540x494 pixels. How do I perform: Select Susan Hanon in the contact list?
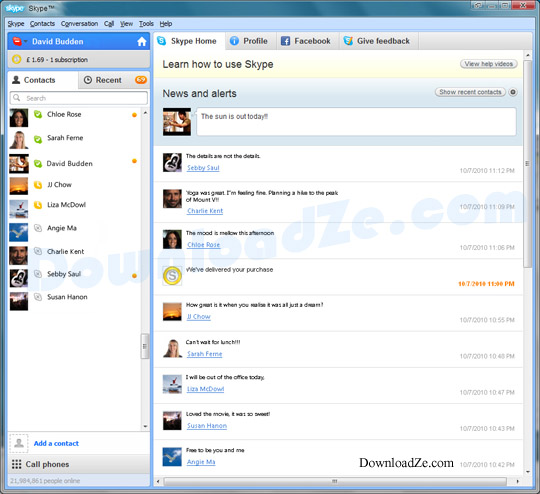pos(74,300)
